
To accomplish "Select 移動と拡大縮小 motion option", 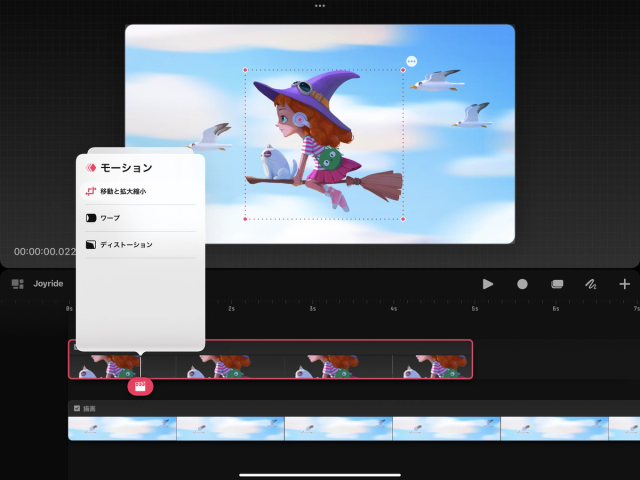I will click(x=140, y=191).
